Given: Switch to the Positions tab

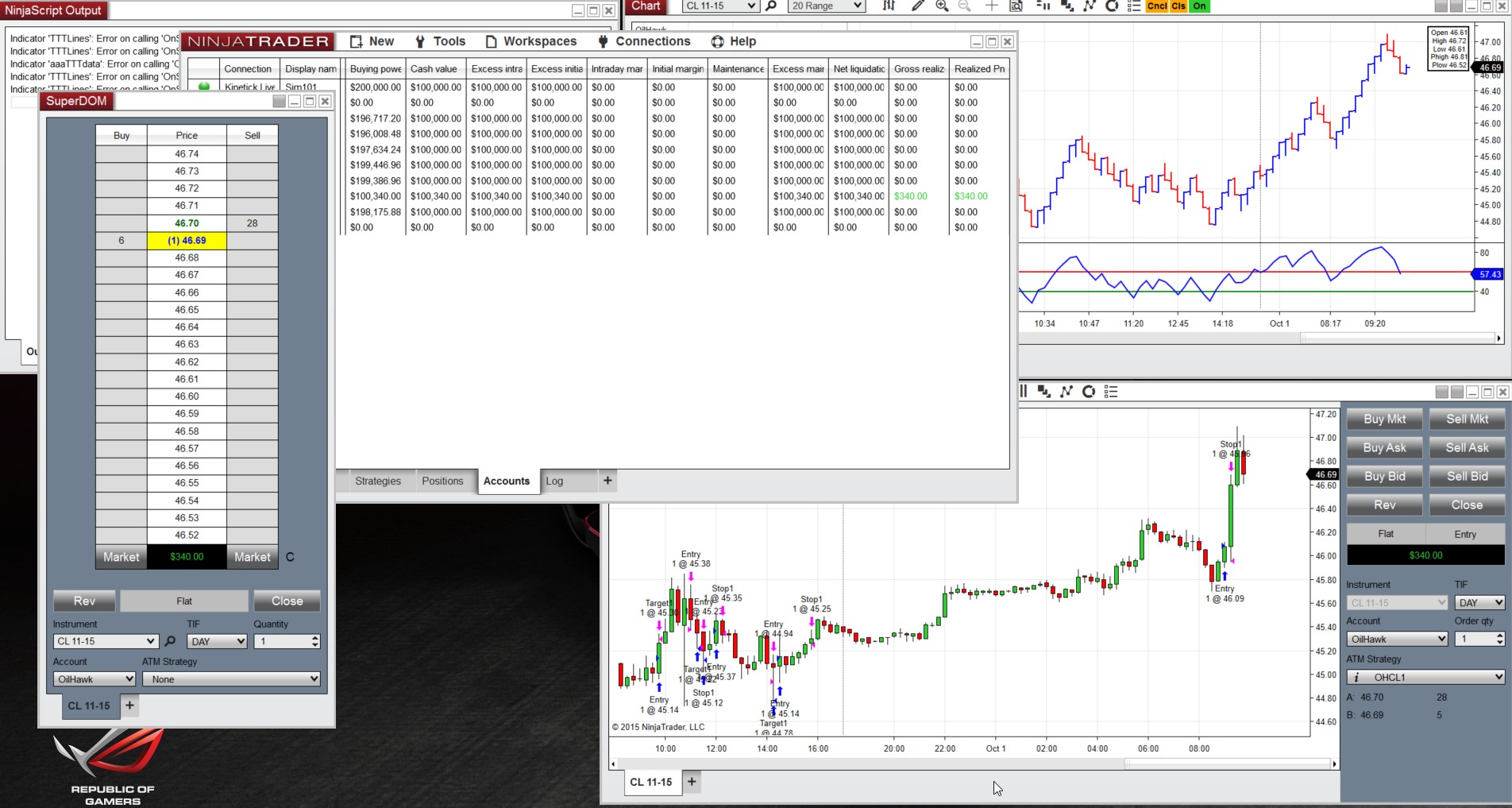Looking at the screenshot, I should (442, 481).
